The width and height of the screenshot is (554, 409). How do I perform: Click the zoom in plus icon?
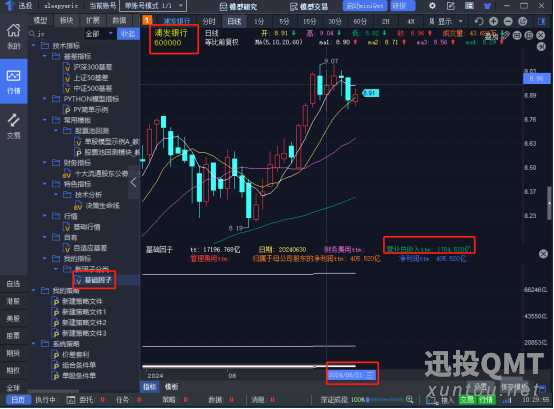pyautogui.click(x=493, y=22)
